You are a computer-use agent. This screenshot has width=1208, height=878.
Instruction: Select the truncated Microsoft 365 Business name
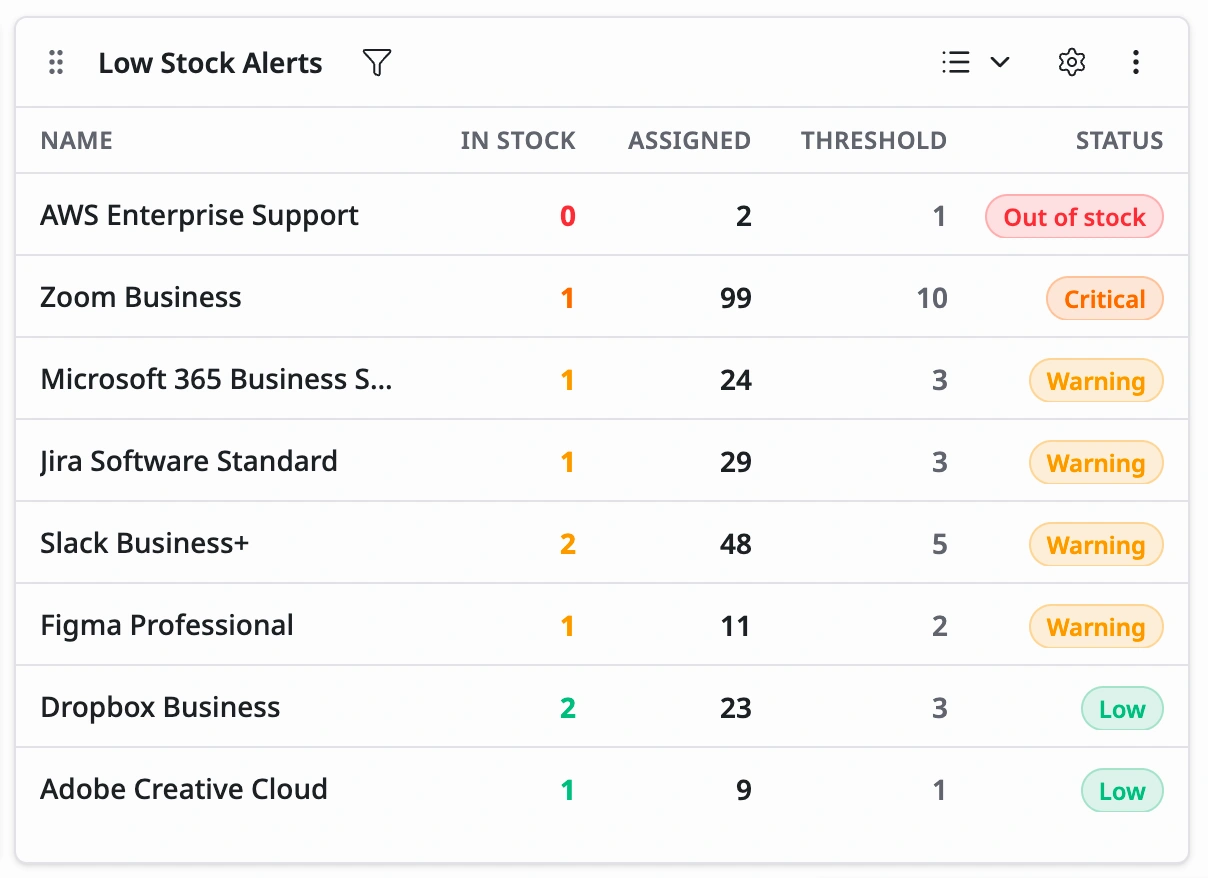216,379
